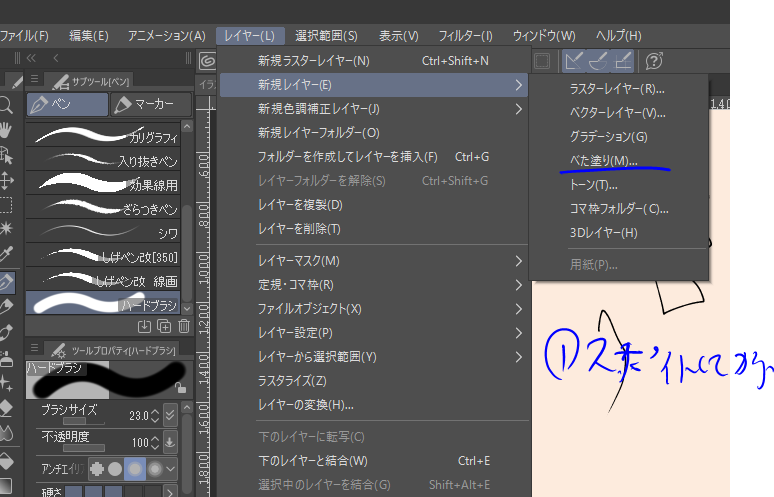Open tool property palette hamburger menu
774x497 pixels.
[35, 347]
